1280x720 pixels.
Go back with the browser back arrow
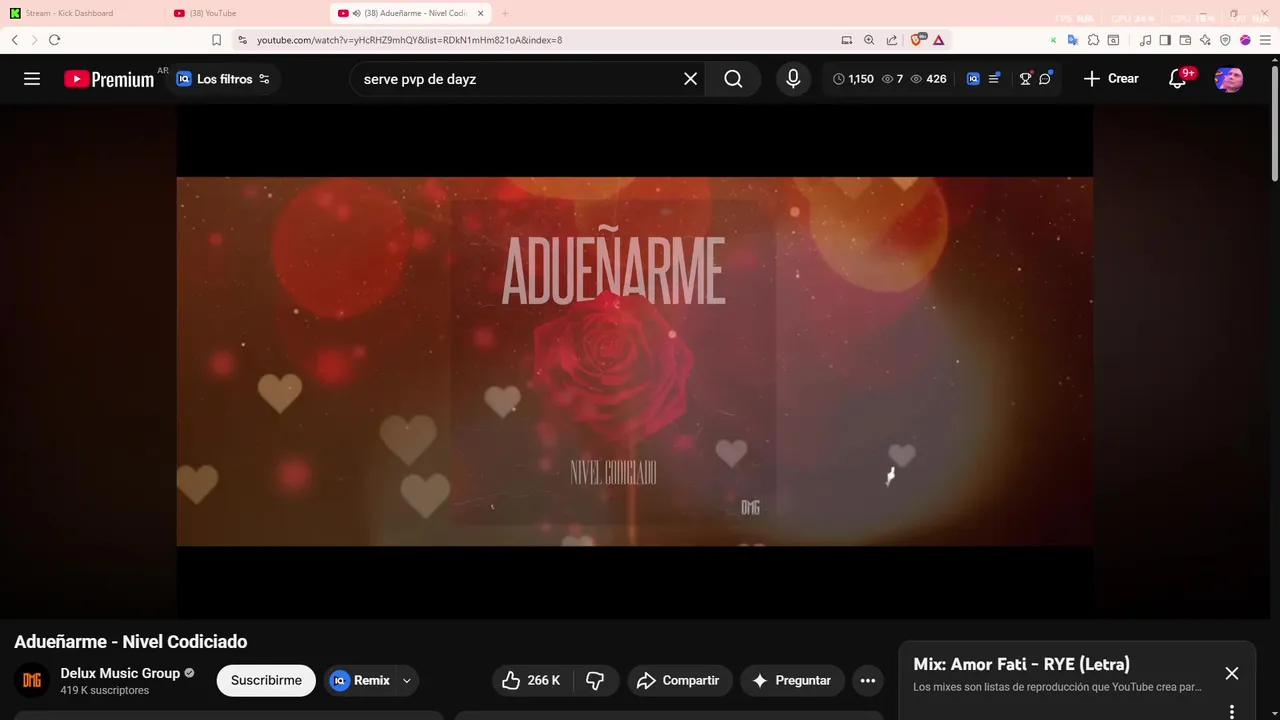click(x=15, y=40)
